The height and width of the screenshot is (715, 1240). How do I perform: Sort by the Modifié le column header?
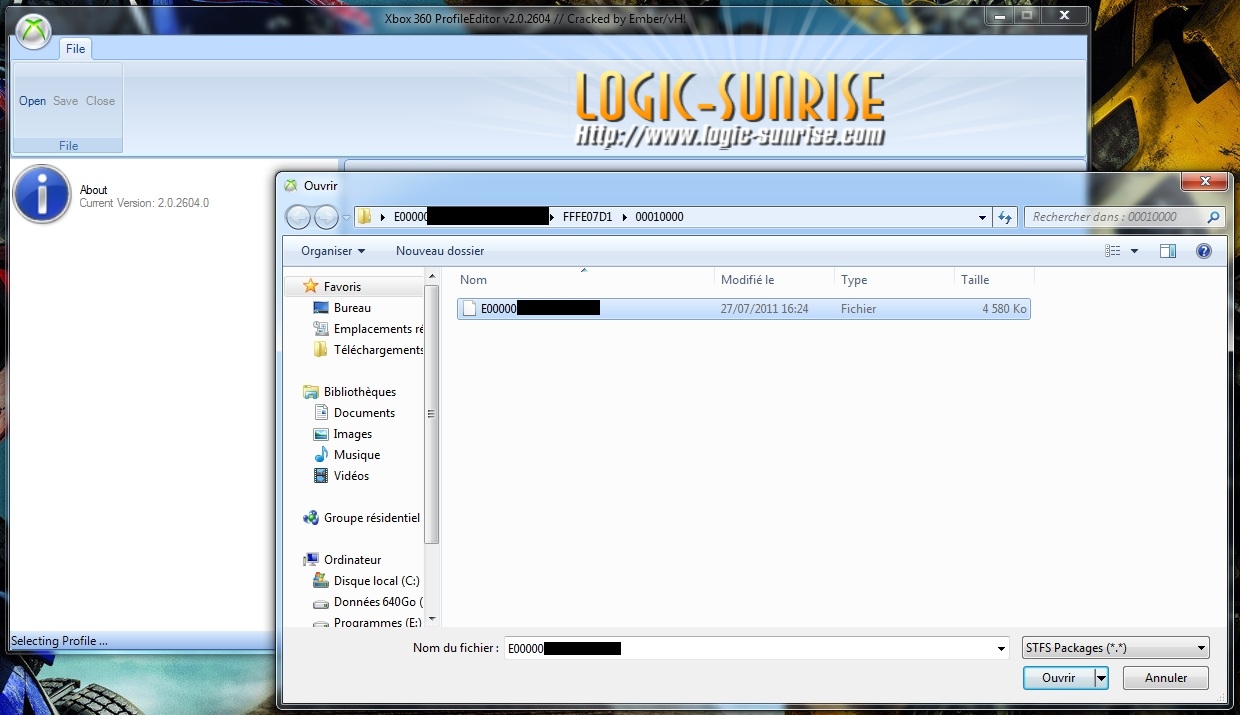[774, 280]
